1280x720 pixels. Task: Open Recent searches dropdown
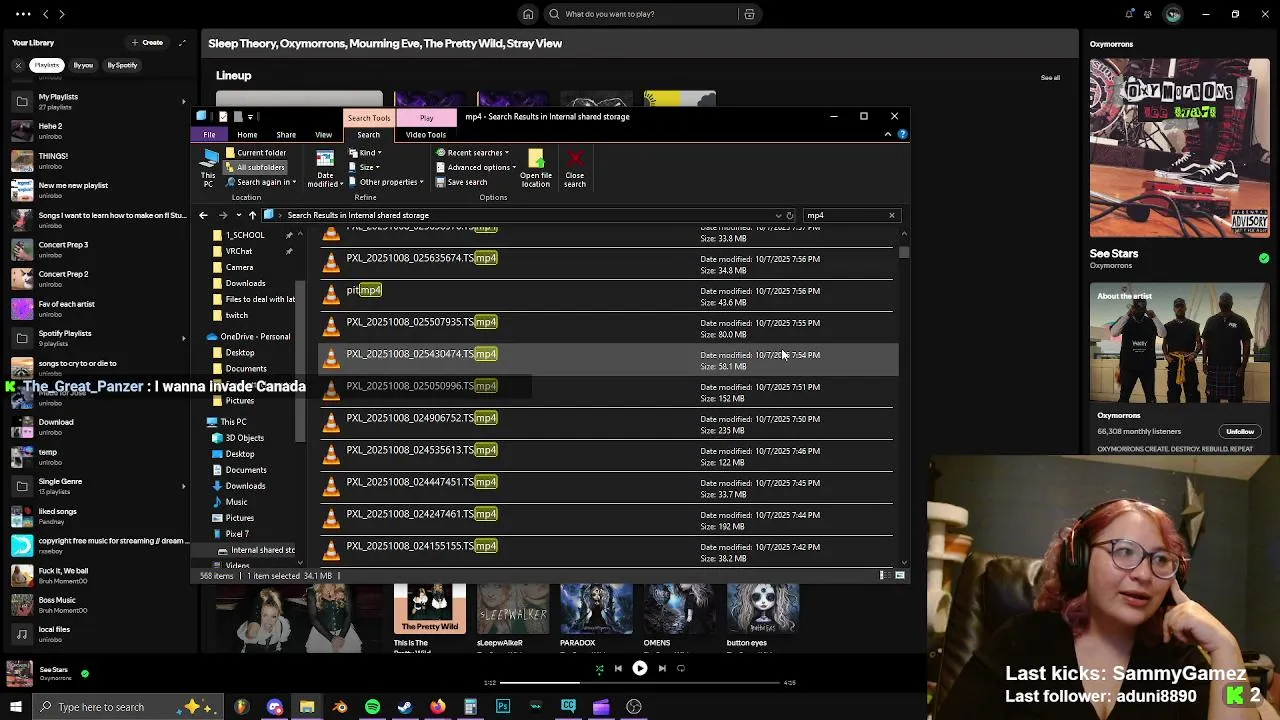(473, 153)
